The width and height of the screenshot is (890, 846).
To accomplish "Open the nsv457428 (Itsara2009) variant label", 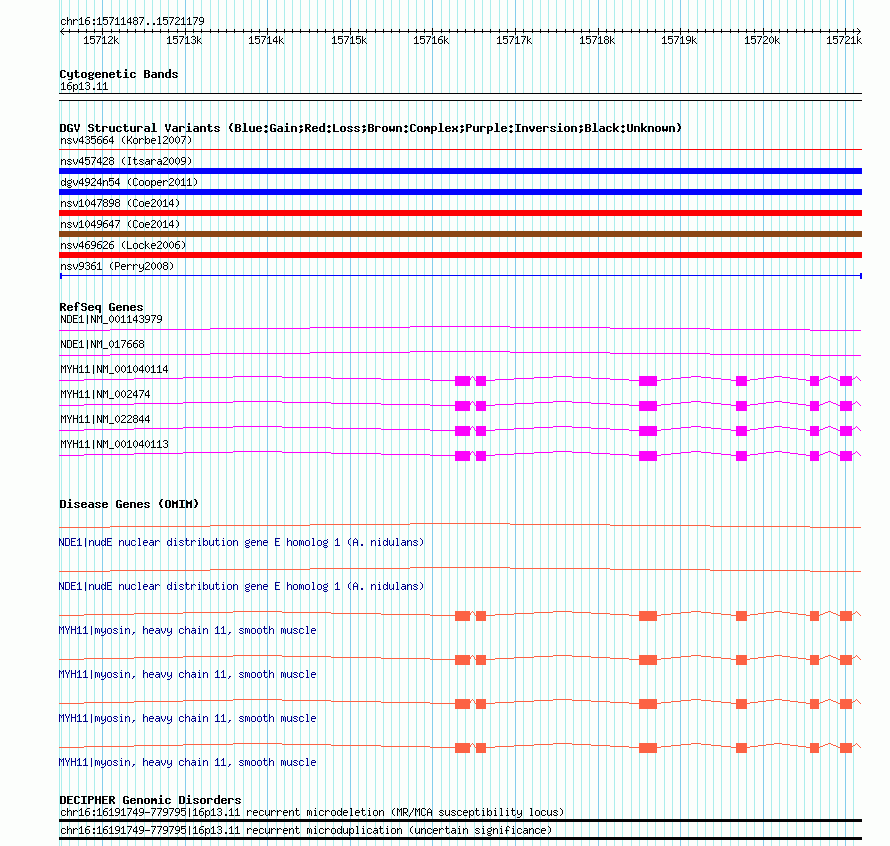I will point(126,161).
